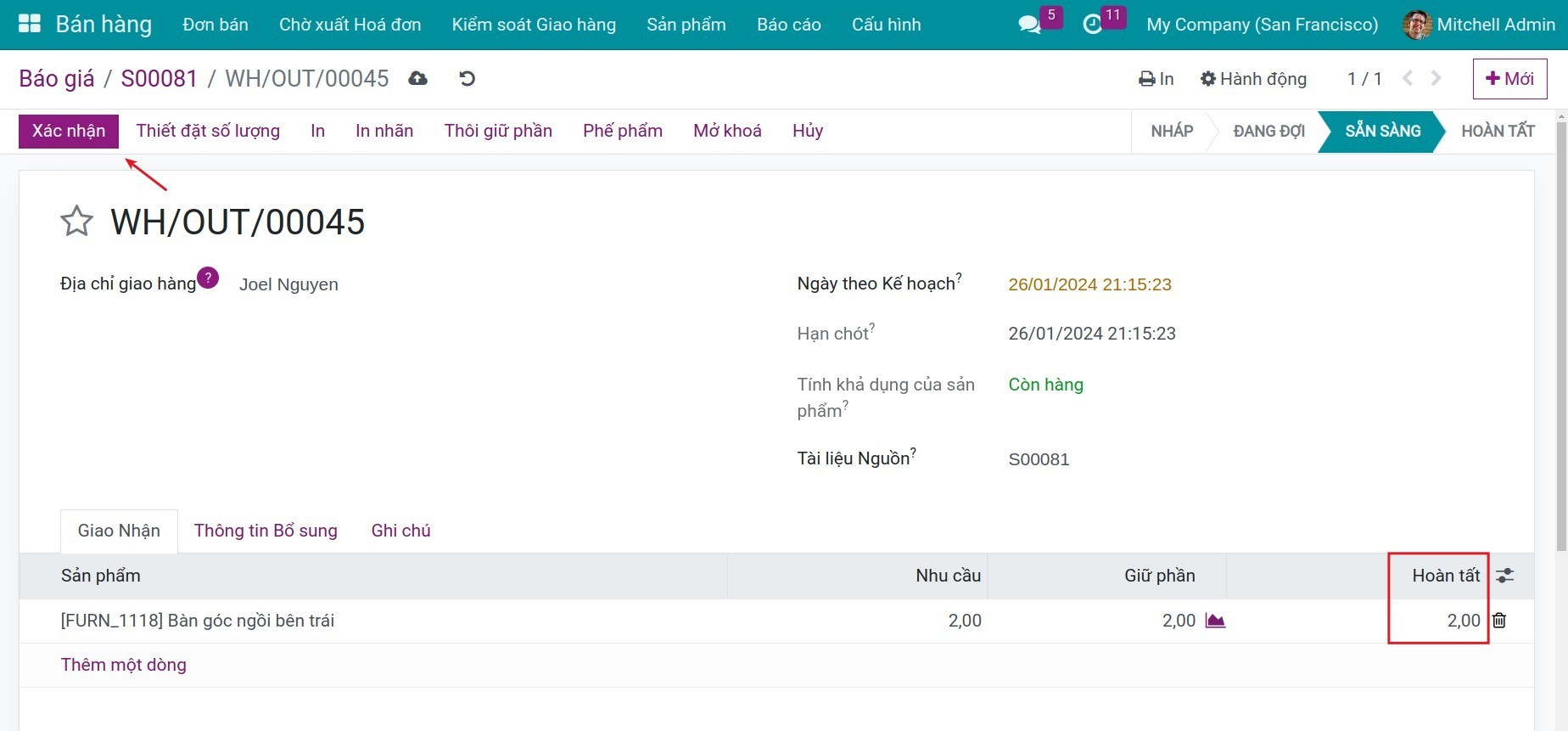
Task: Open company switcher My Company (San Francisco)
Action: [1262, 25]
